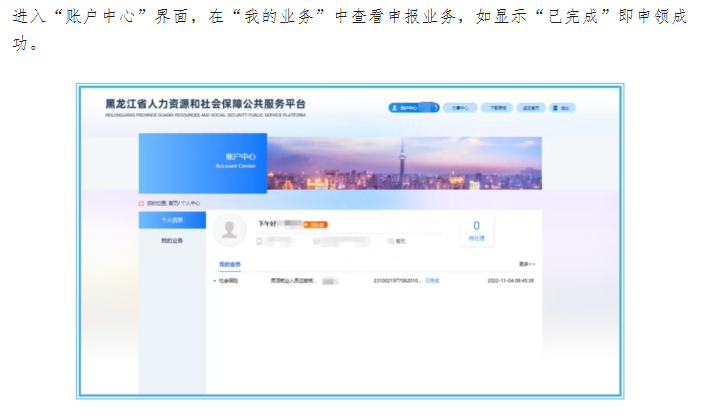Click the 社会保险 business record row
701x420 pixels.
374,281
